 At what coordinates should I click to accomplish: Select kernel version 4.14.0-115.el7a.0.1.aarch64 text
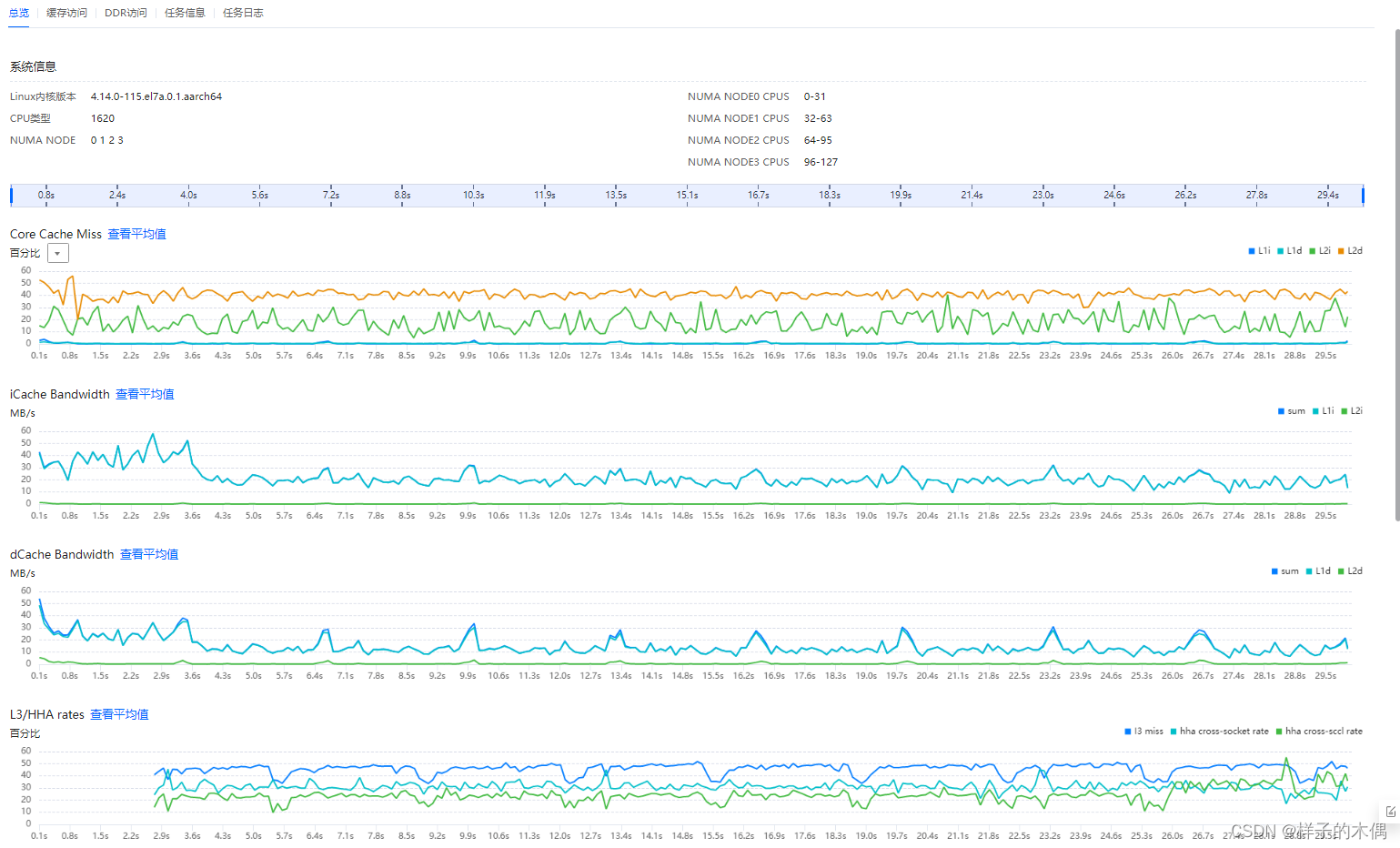pyautogui.click(x=156, y=96)
